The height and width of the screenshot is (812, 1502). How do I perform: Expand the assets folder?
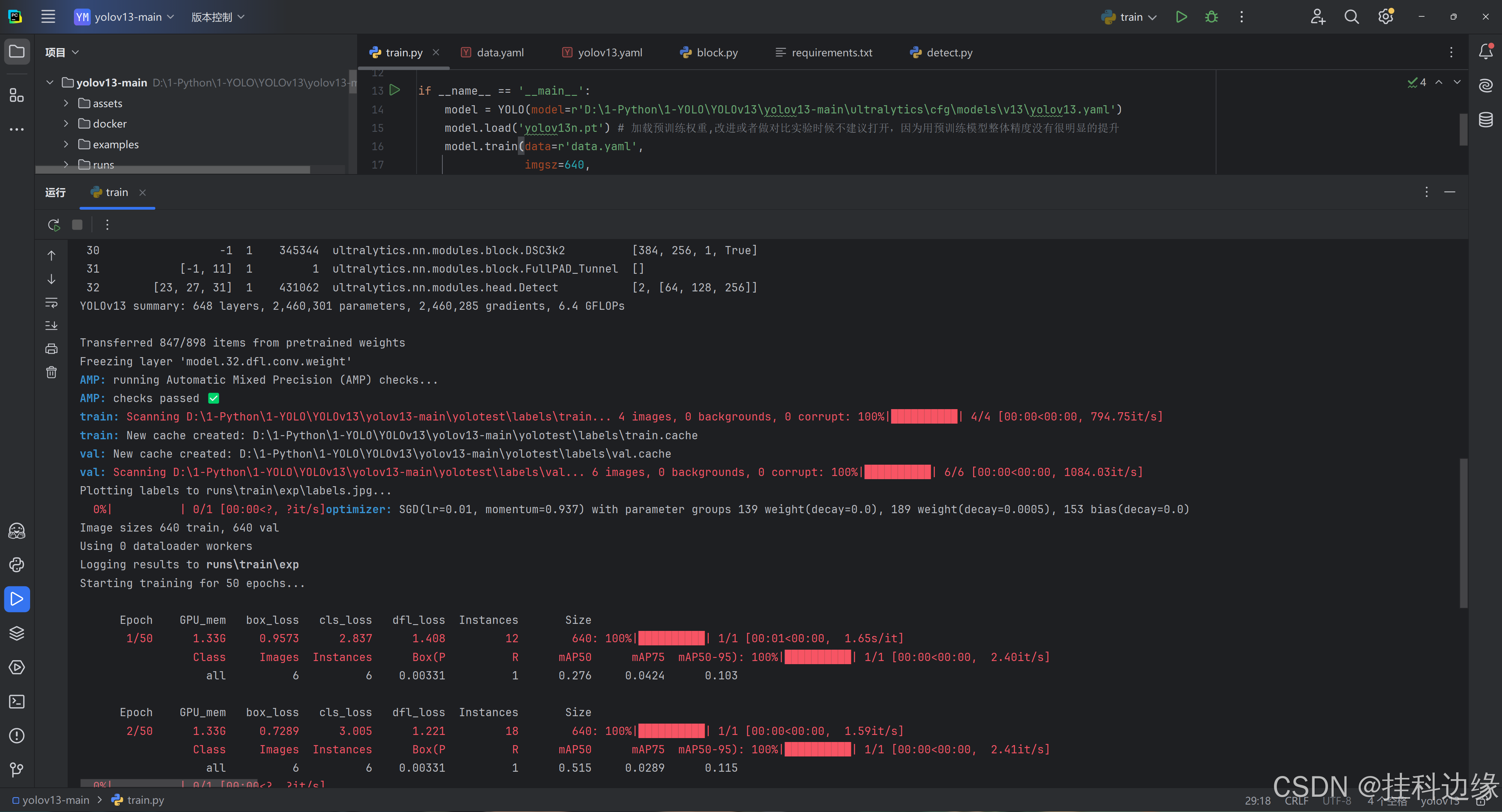(66, 103)
